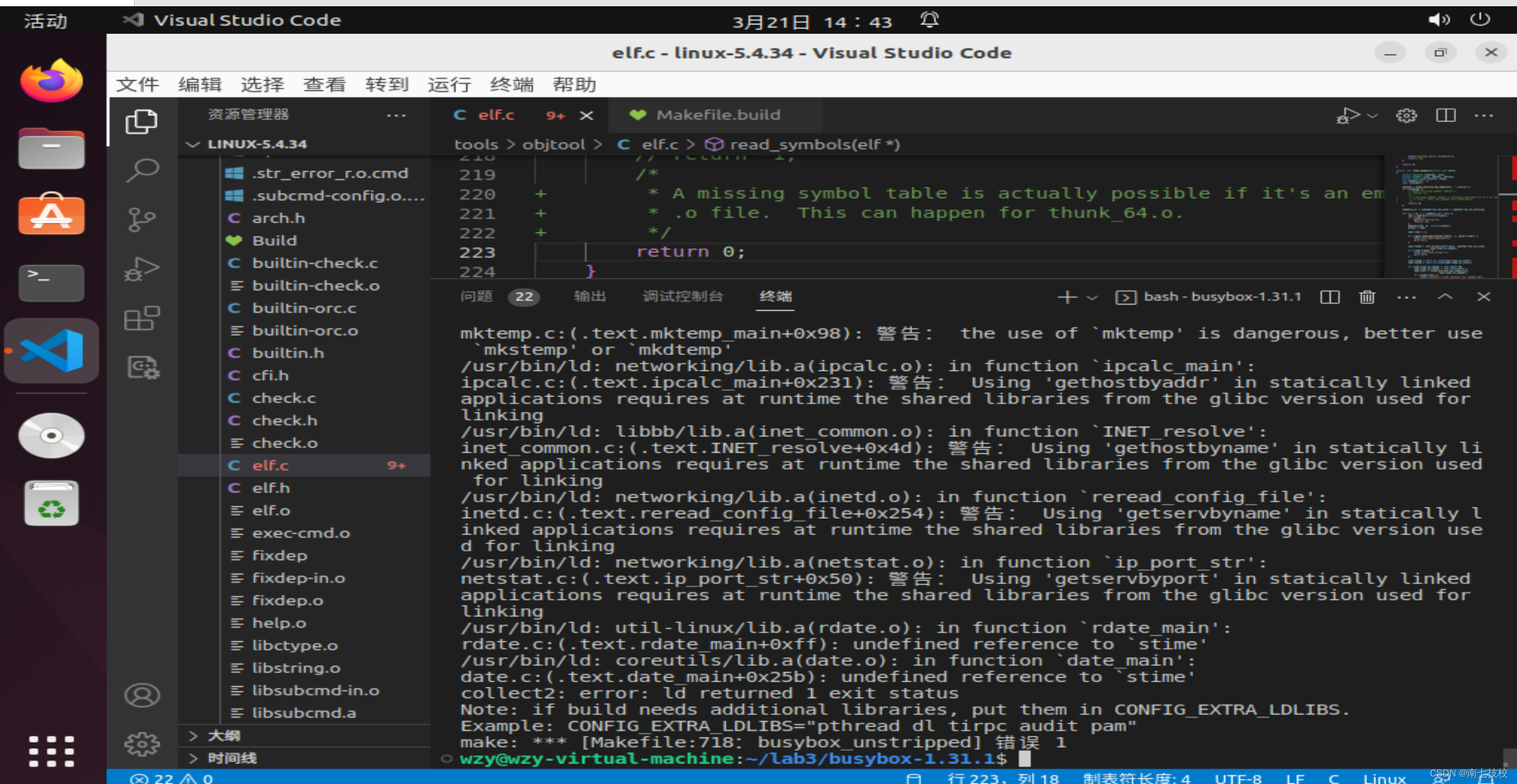Open the Search view in the activity bar

[141, 170]
